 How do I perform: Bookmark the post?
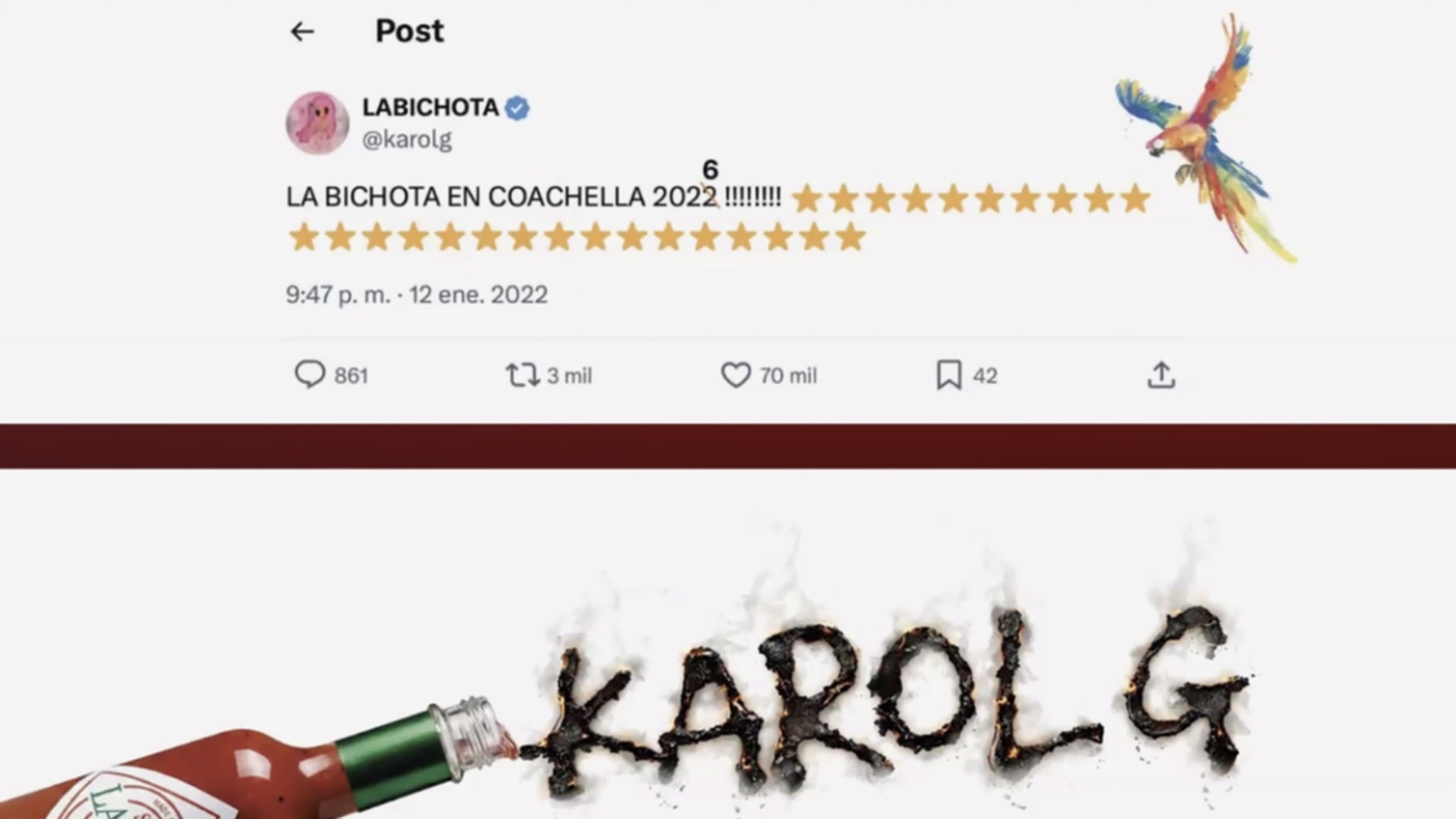[x=948, y=375]
